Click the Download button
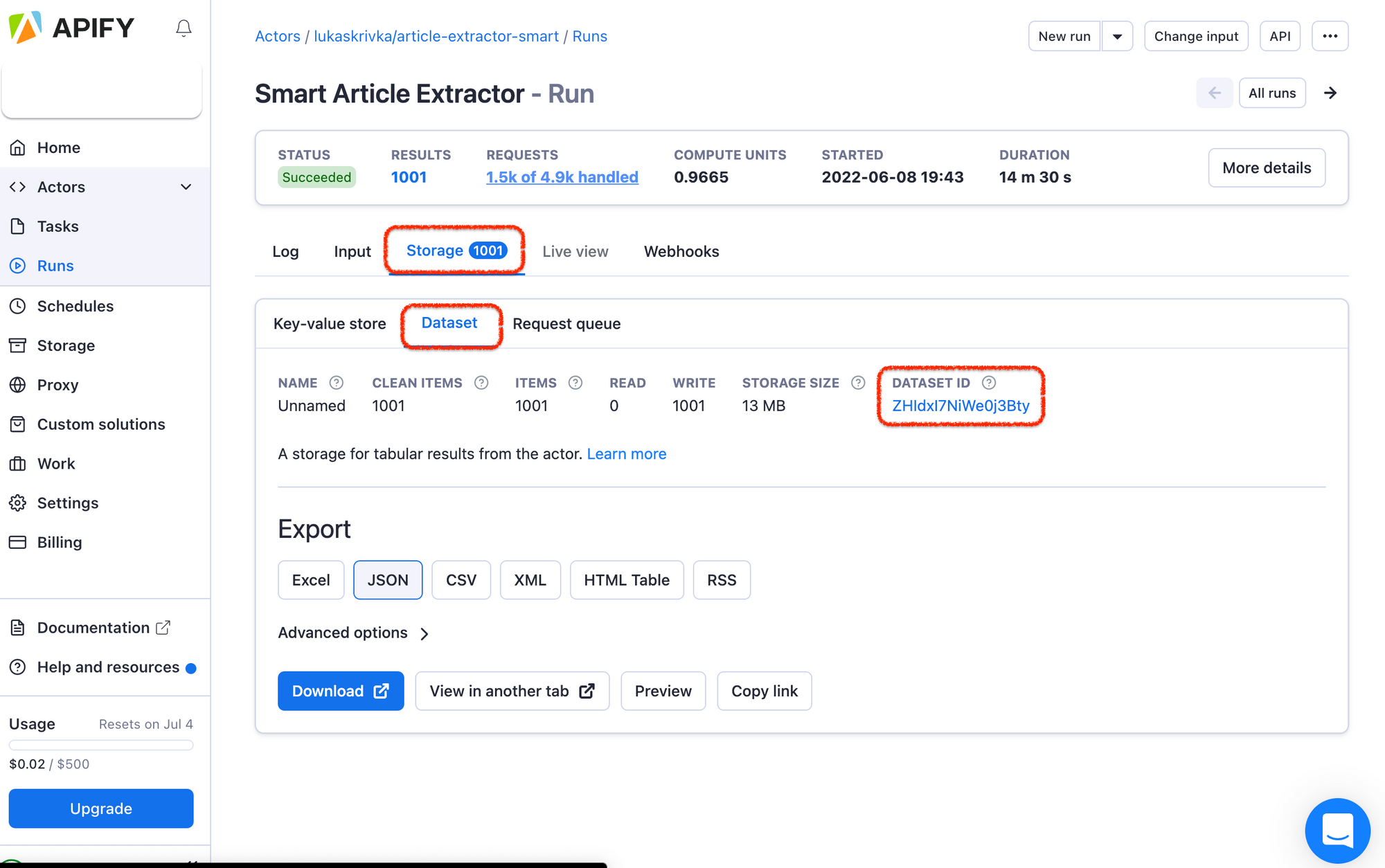Screen dimensions: 1385x868 (x=341, y=691)
